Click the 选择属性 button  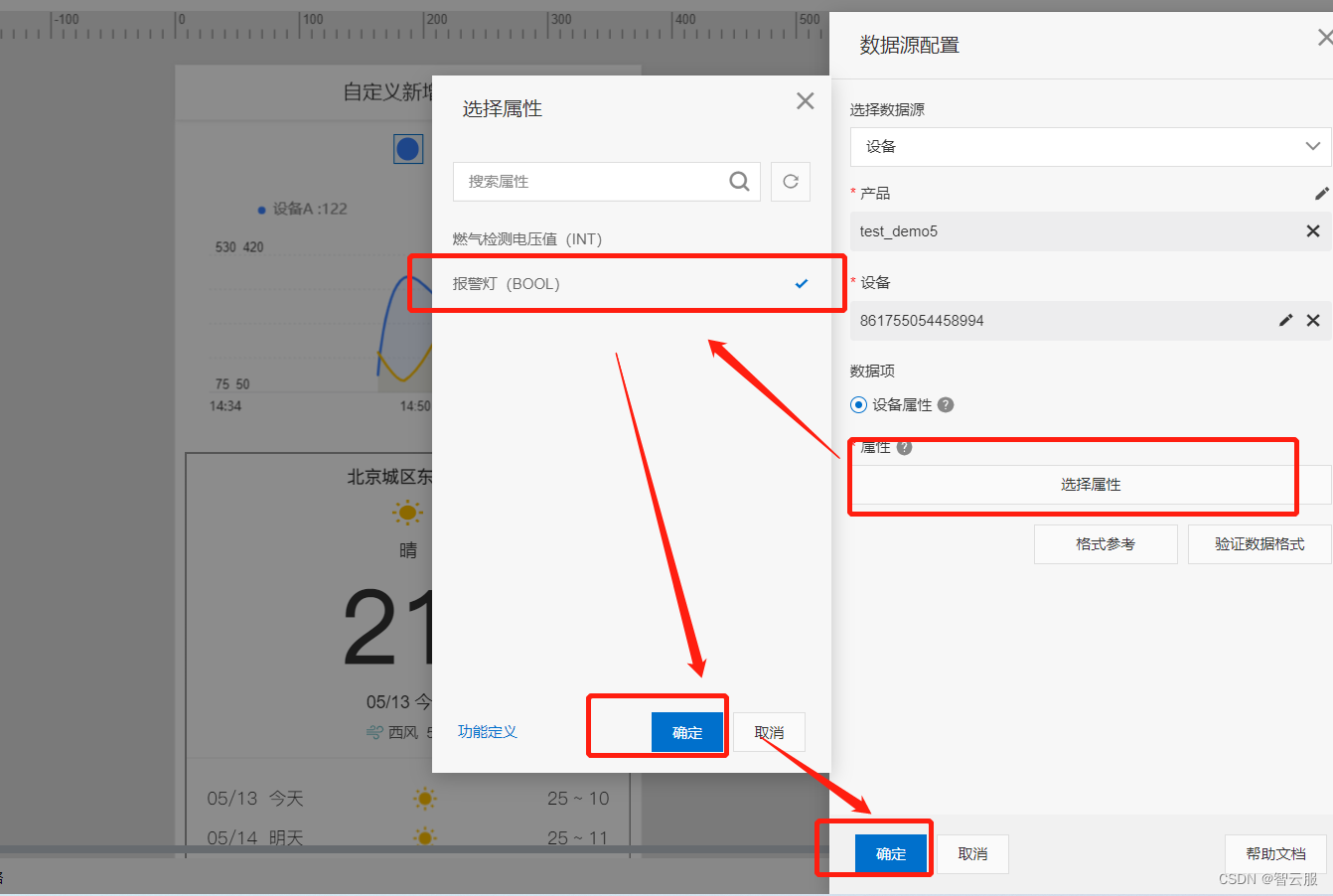[x=1091, y=485]
